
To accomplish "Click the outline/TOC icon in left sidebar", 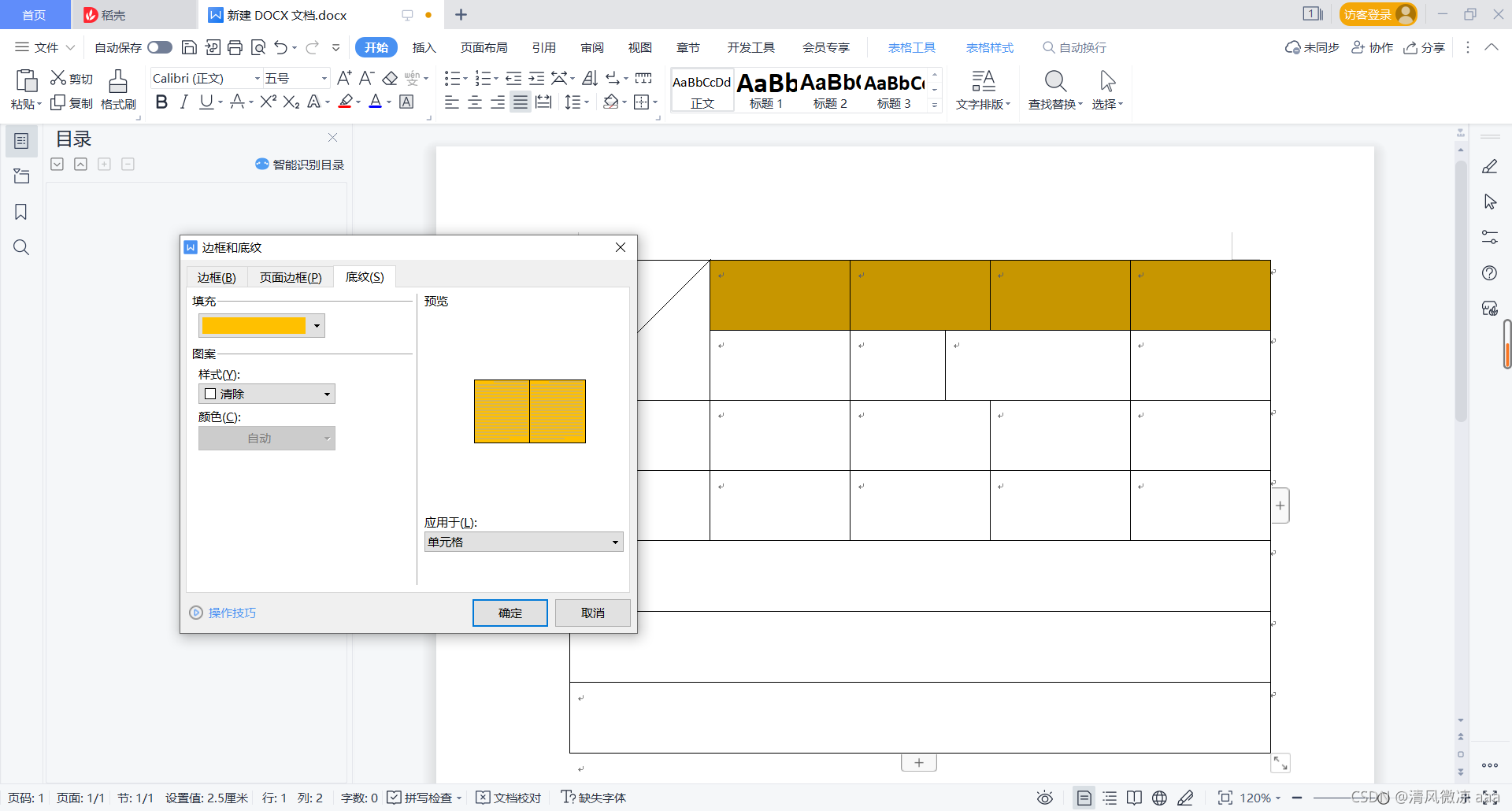I will coord(21,141).
